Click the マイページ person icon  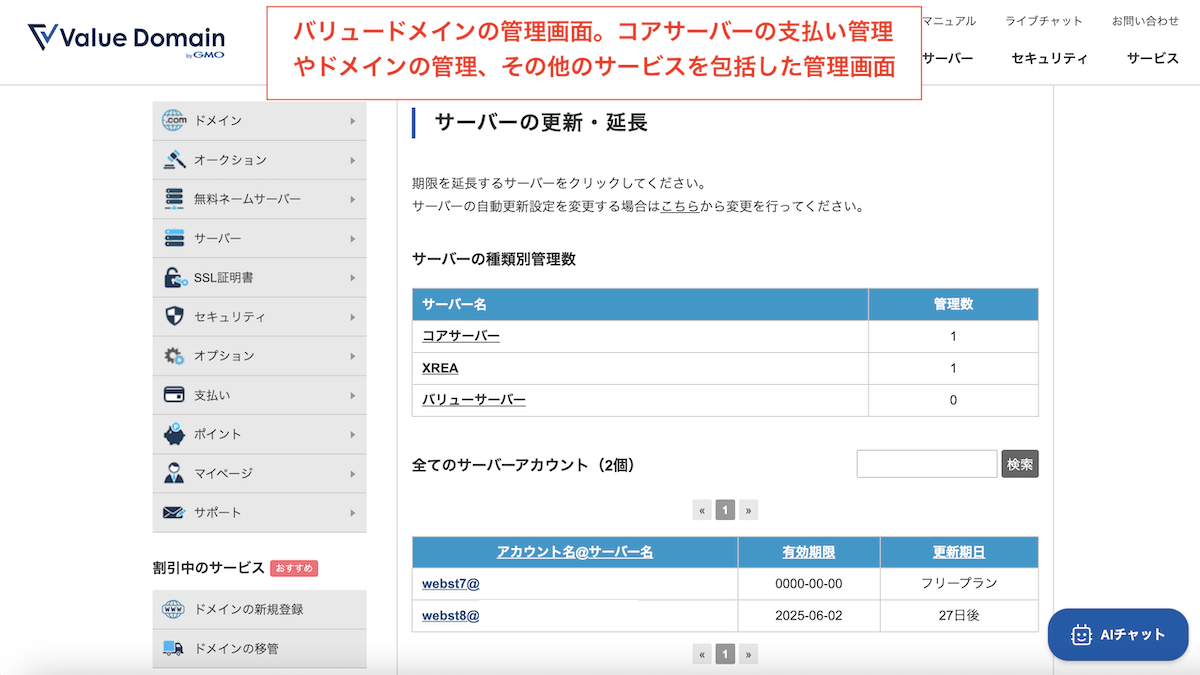pos(174,473)
